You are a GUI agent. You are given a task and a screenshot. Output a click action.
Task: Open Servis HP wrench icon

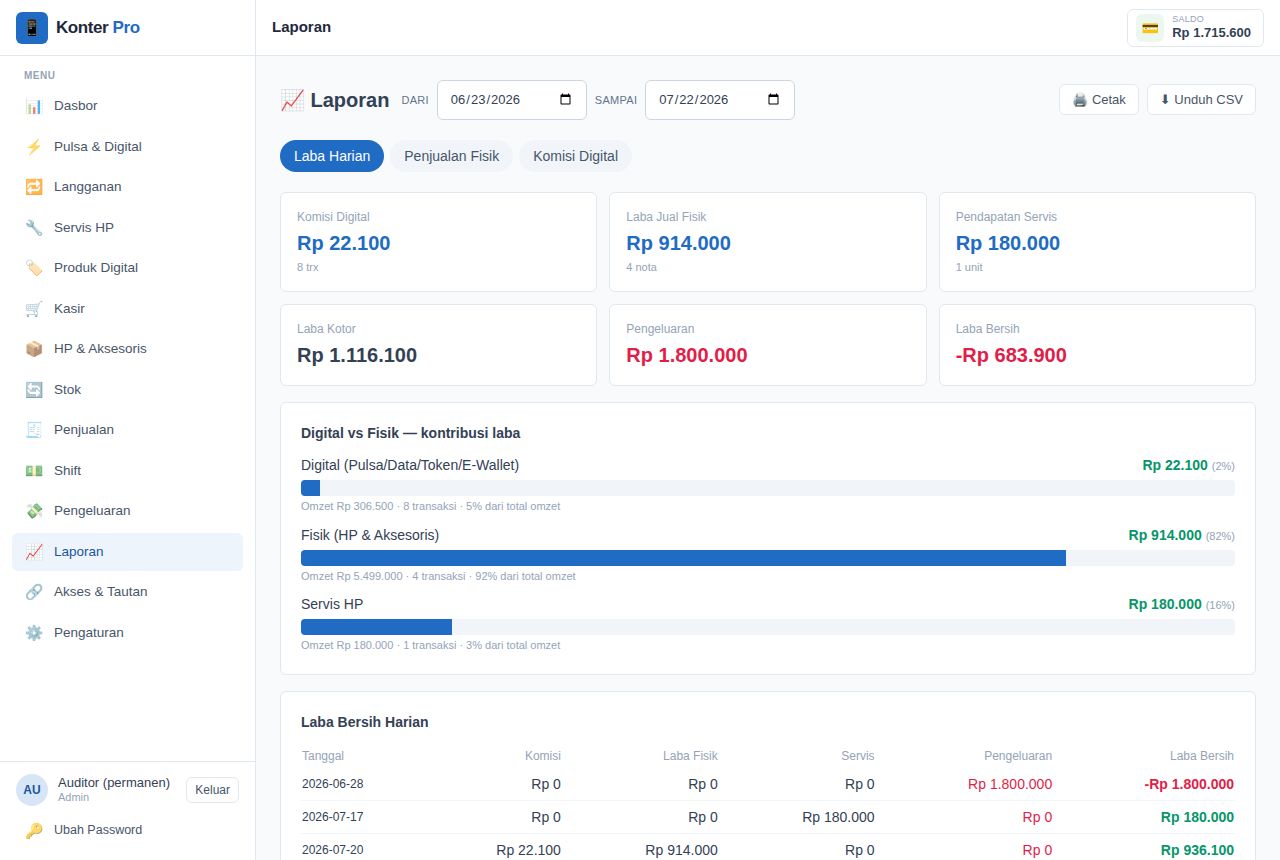pos(34,228)
